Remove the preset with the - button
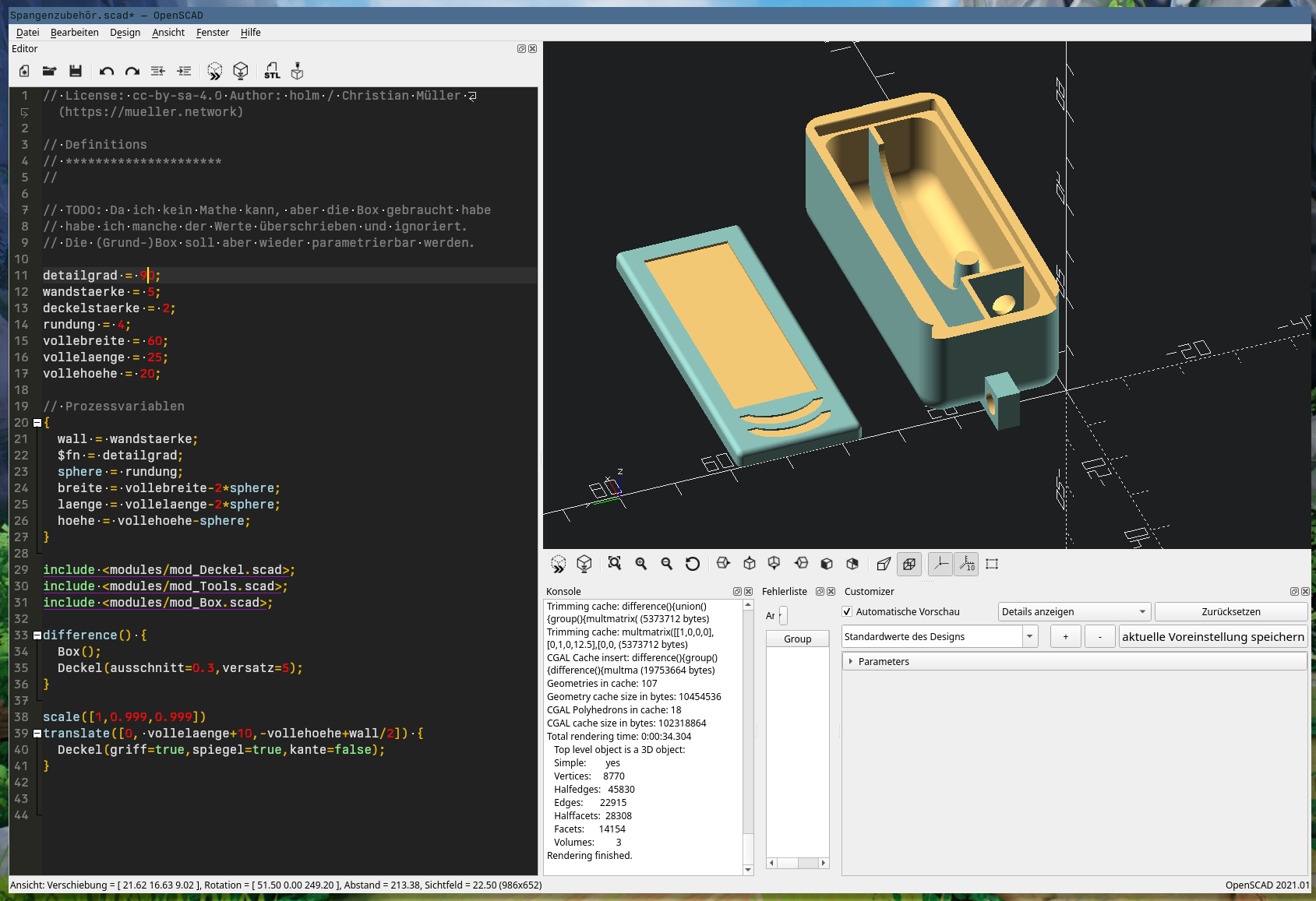Image resolution: width=1316 pixels, height=901 pixels. tap(1099, 637)
